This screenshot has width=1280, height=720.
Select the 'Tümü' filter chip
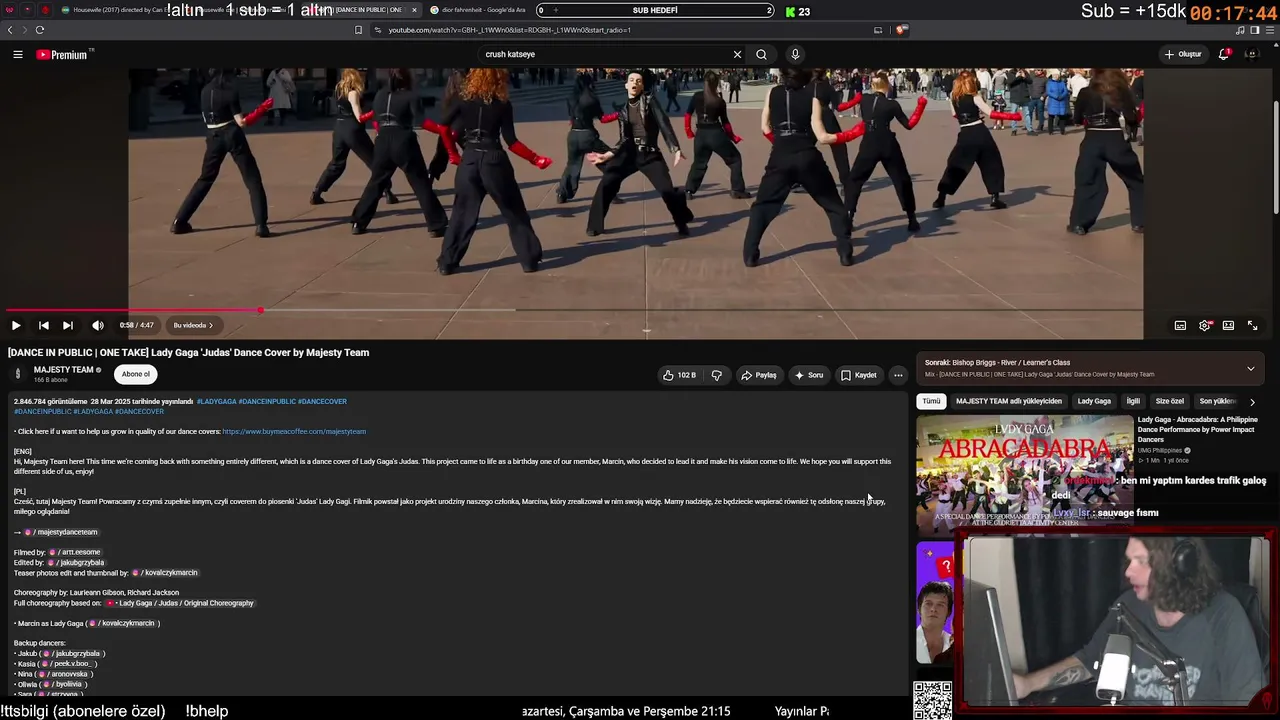point(931,401)
